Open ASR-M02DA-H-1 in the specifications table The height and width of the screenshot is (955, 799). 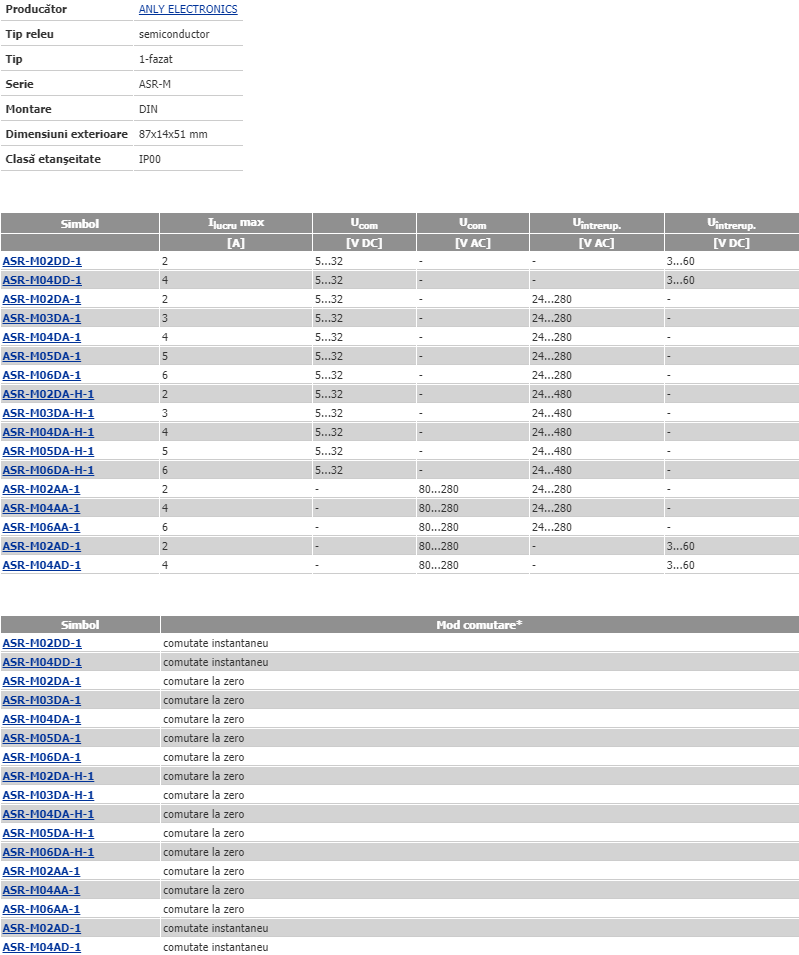pos(49,394)
